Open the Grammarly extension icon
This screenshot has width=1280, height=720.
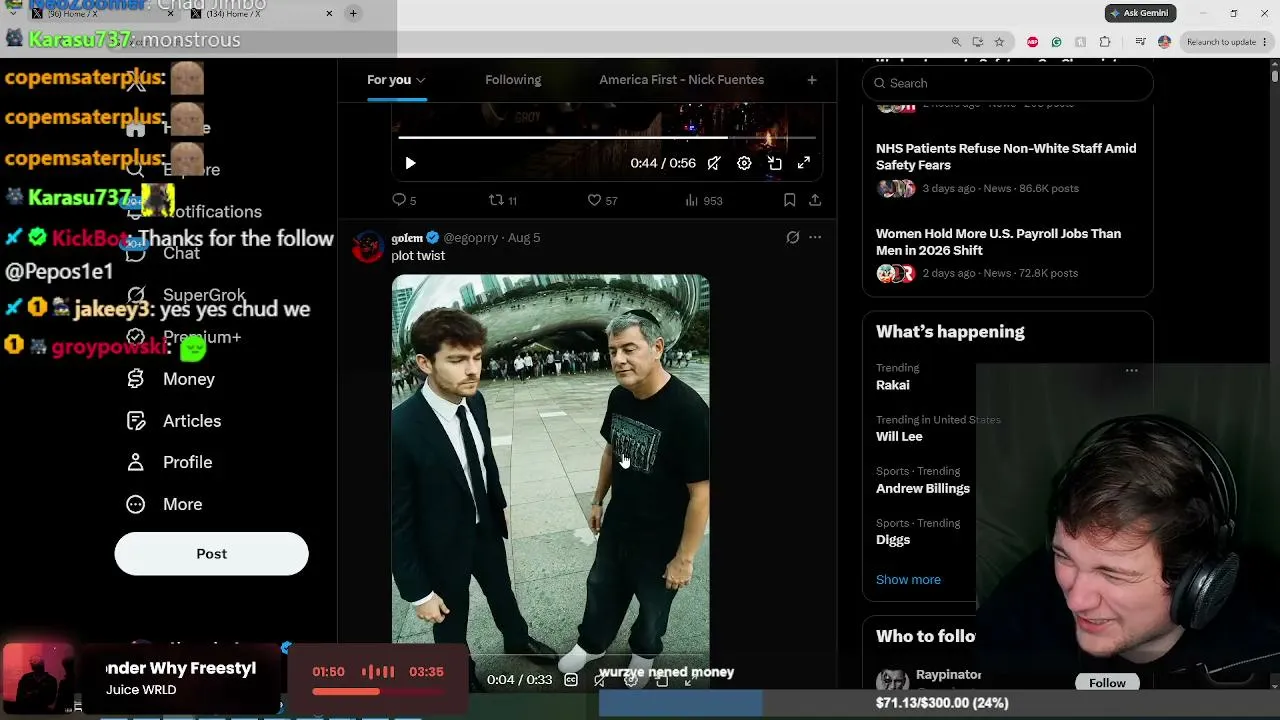tap(1056, 42)
